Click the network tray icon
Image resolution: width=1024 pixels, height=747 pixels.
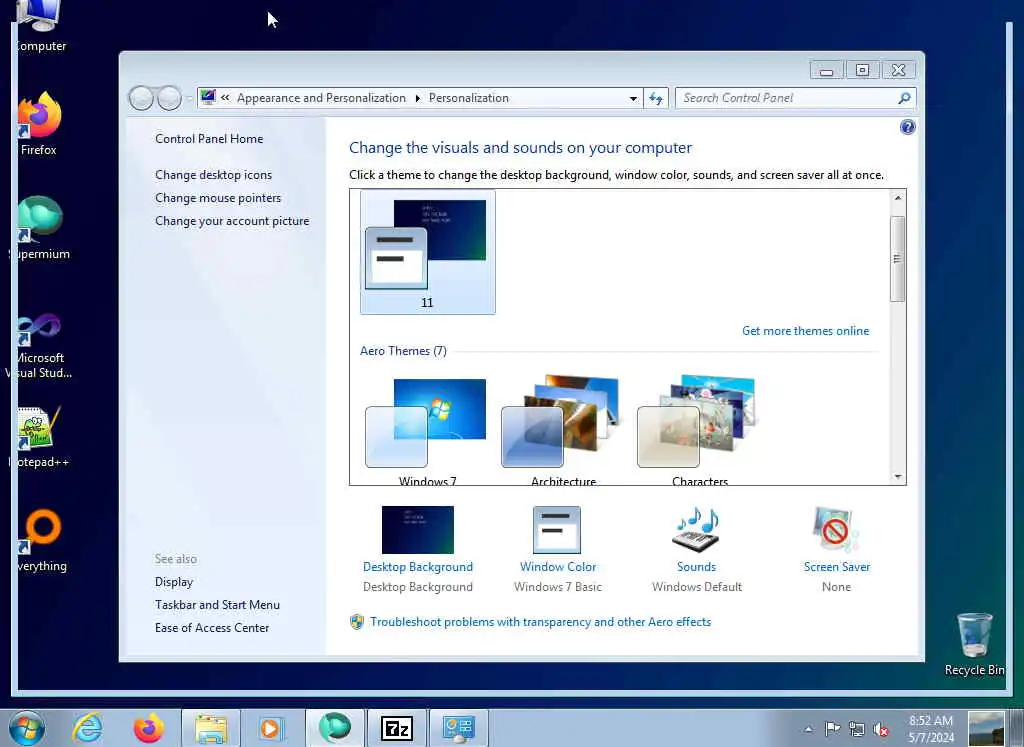tap(856, 729)
